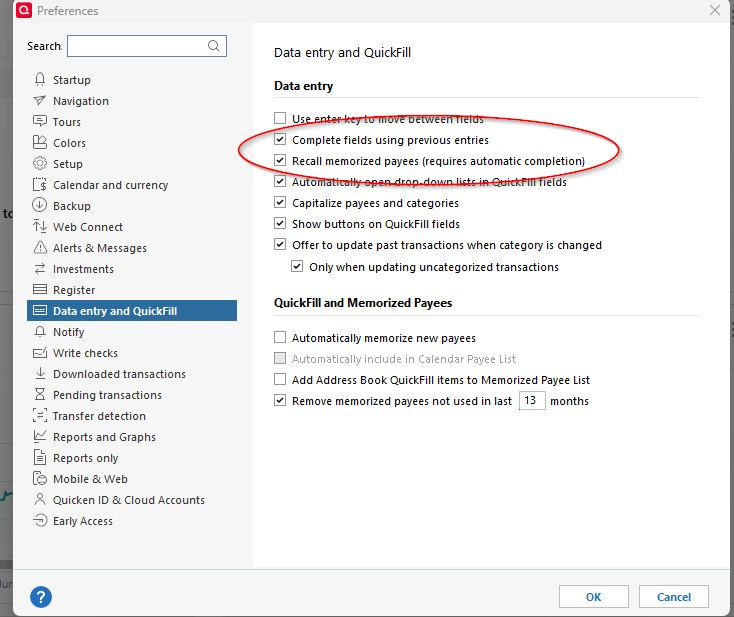
Task: Select the Backup icon in the sidebar
Action: click(x=40, y=205)
